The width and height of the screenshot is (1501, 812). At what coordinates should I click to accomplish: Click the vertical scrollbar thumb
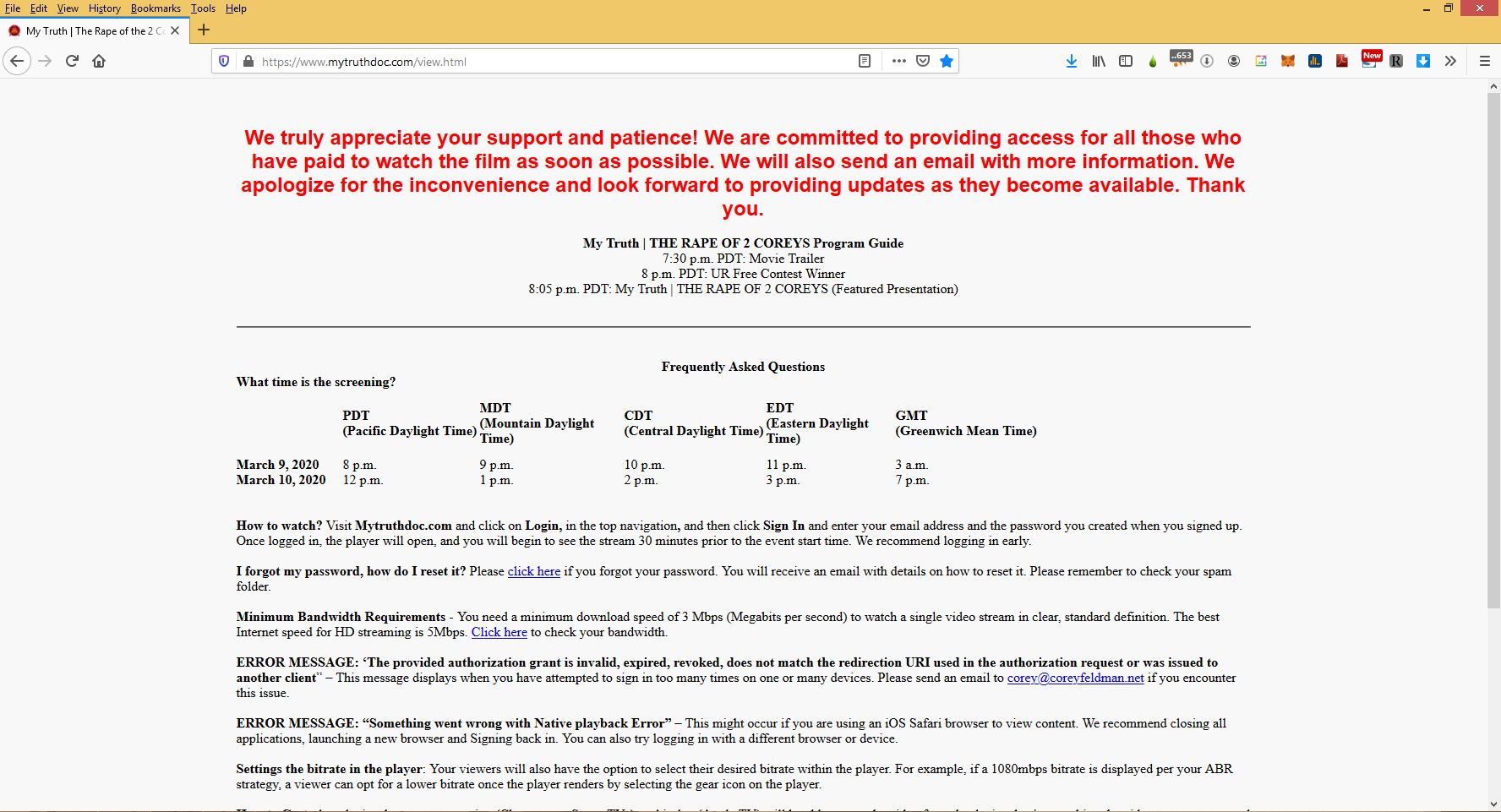[1493, 351]
